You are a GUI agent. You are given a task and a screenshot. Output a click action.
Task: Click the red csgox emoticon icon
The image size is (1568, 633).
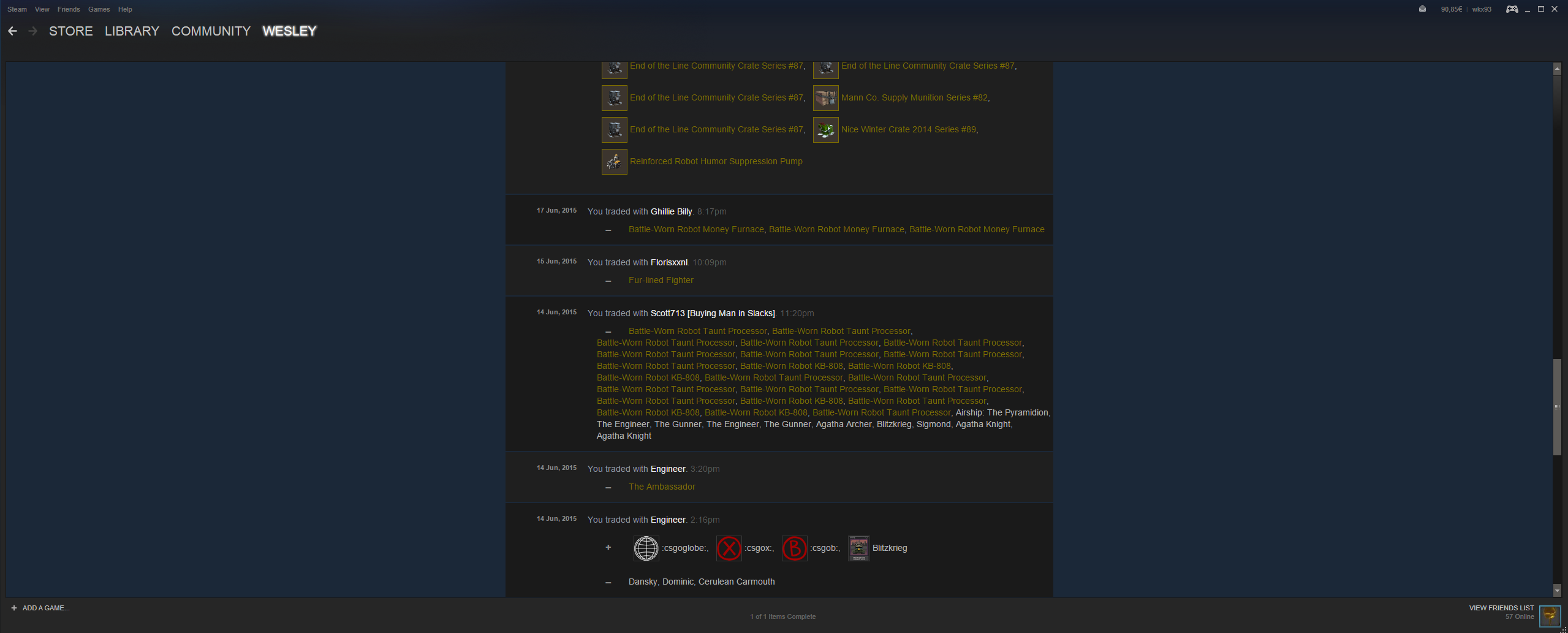[729, 548]
